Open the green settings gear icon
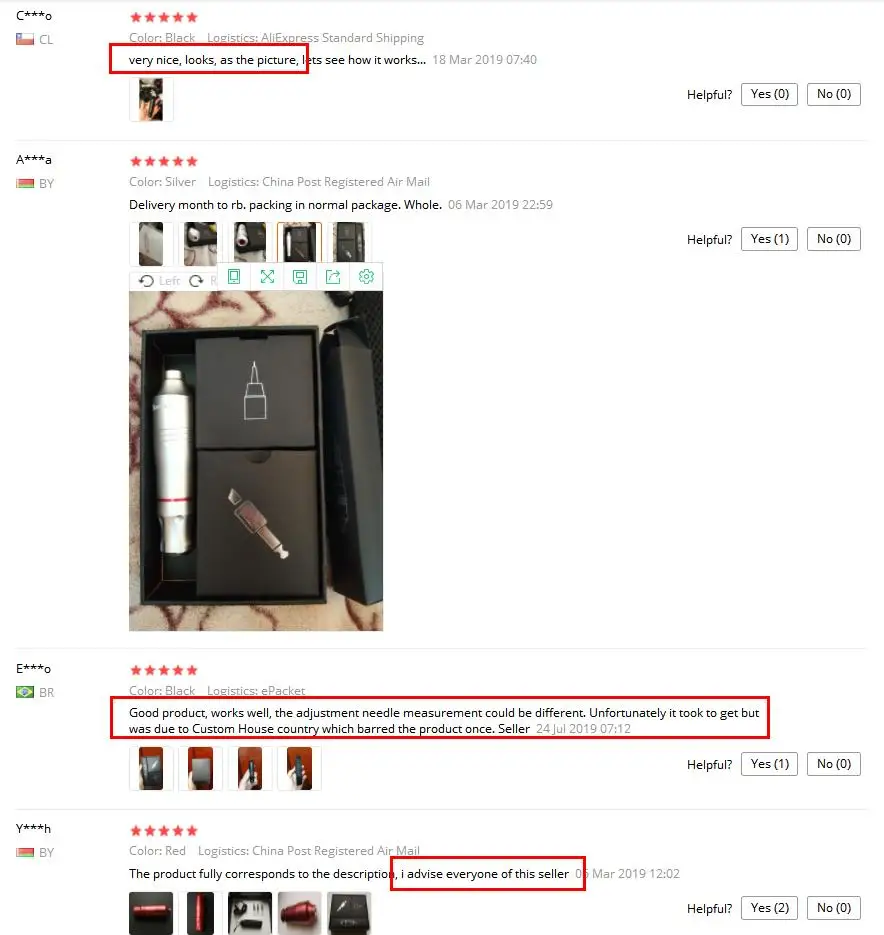 366,277
